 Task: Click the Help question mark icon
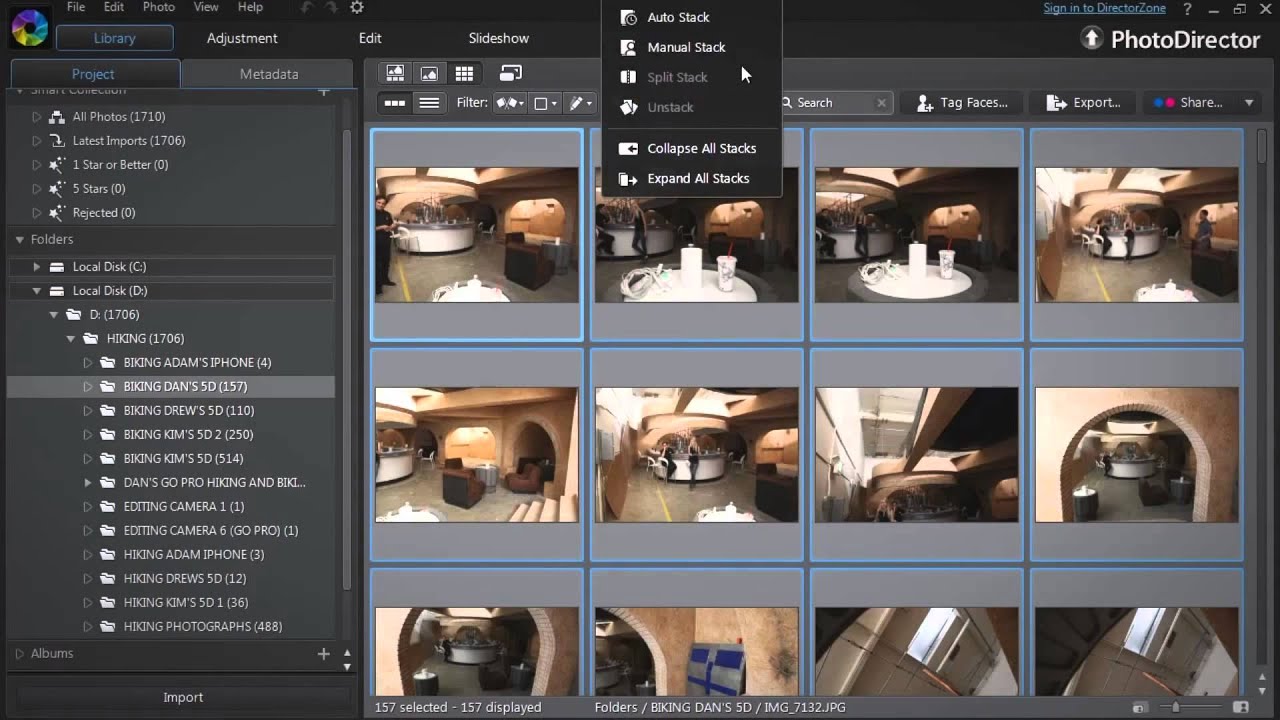pyautogui.click(x=1188, y=9)
